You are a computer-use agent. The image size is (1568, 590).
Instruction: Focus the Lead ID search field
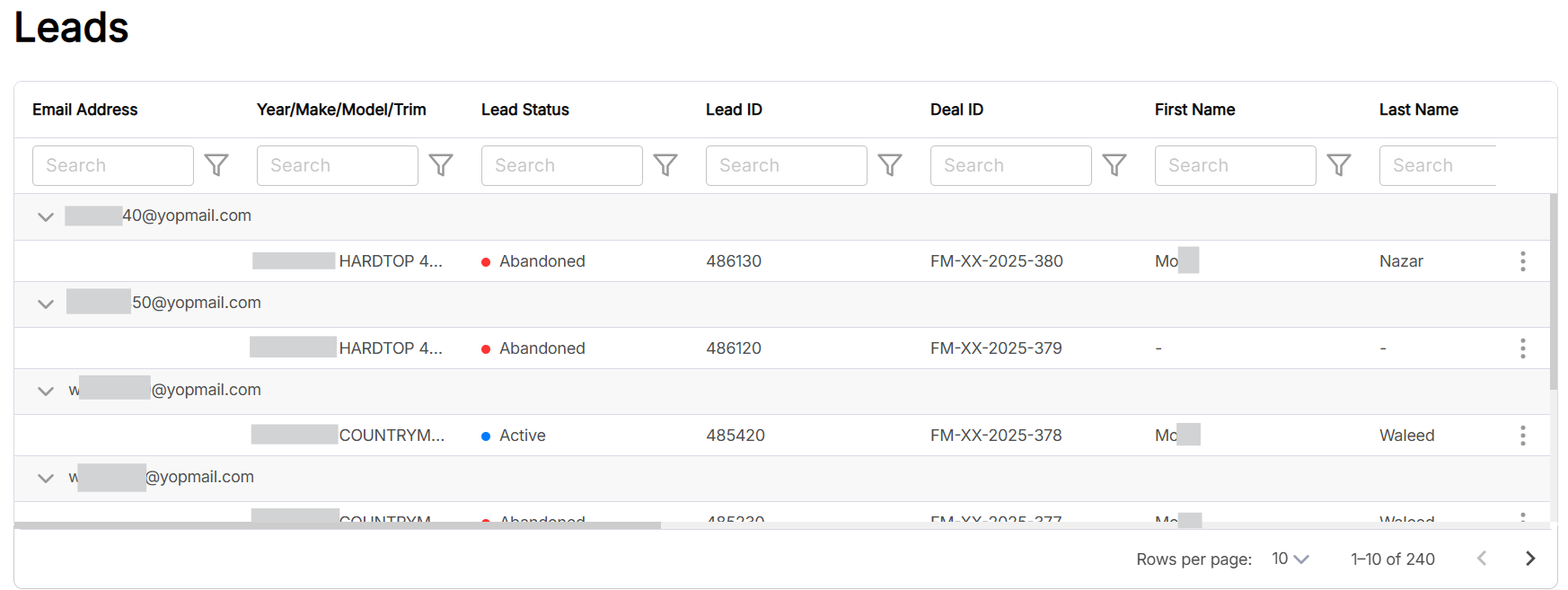coord(787,165)
